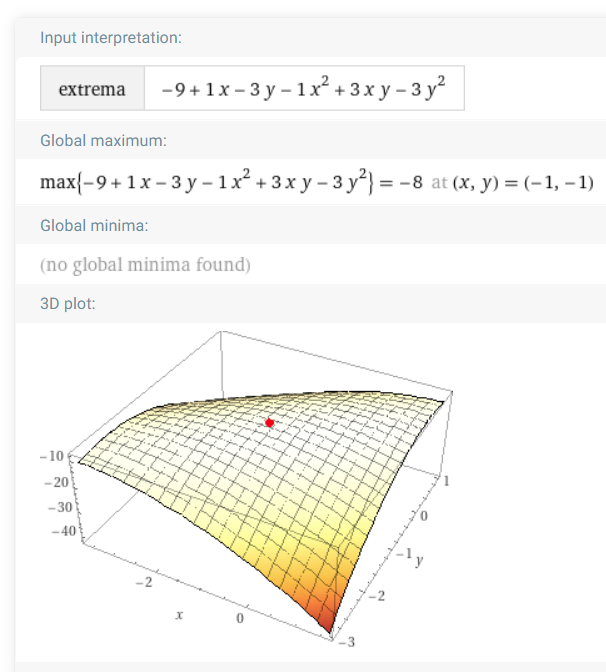Click the 1 tick on y axis

(x=446, y=481)
